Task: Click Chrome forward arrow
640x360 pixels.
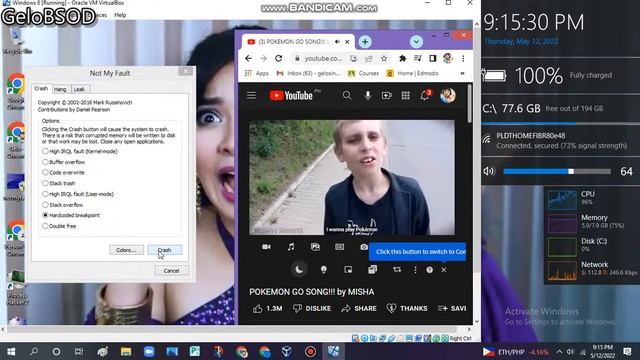Action: coord(263,59)
